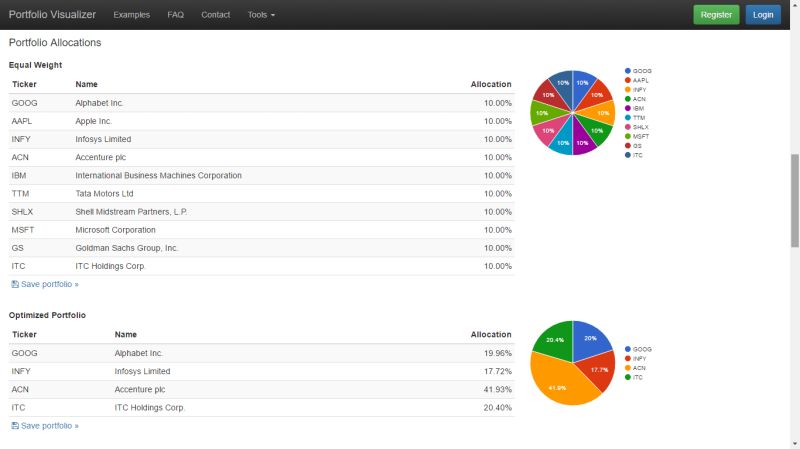Open the FAQ page

[x=176, y=15]
